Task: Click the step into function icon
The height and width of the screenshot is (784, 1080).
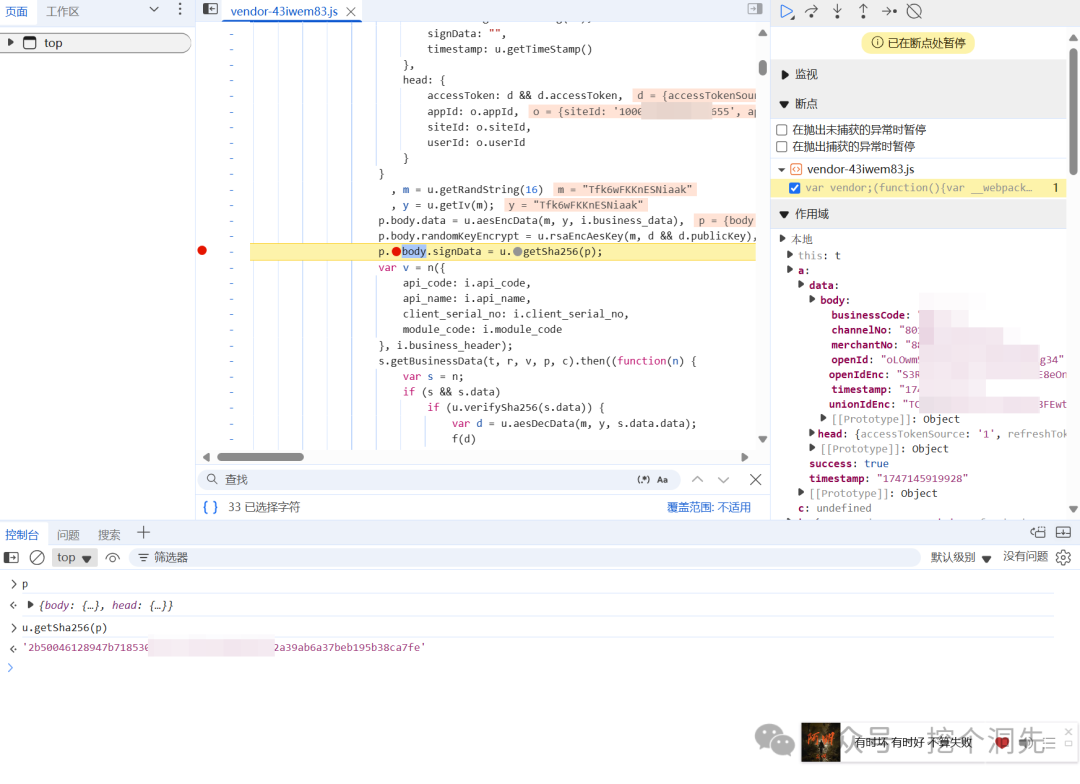Action: pyautogui.click(x=838, y=11)
